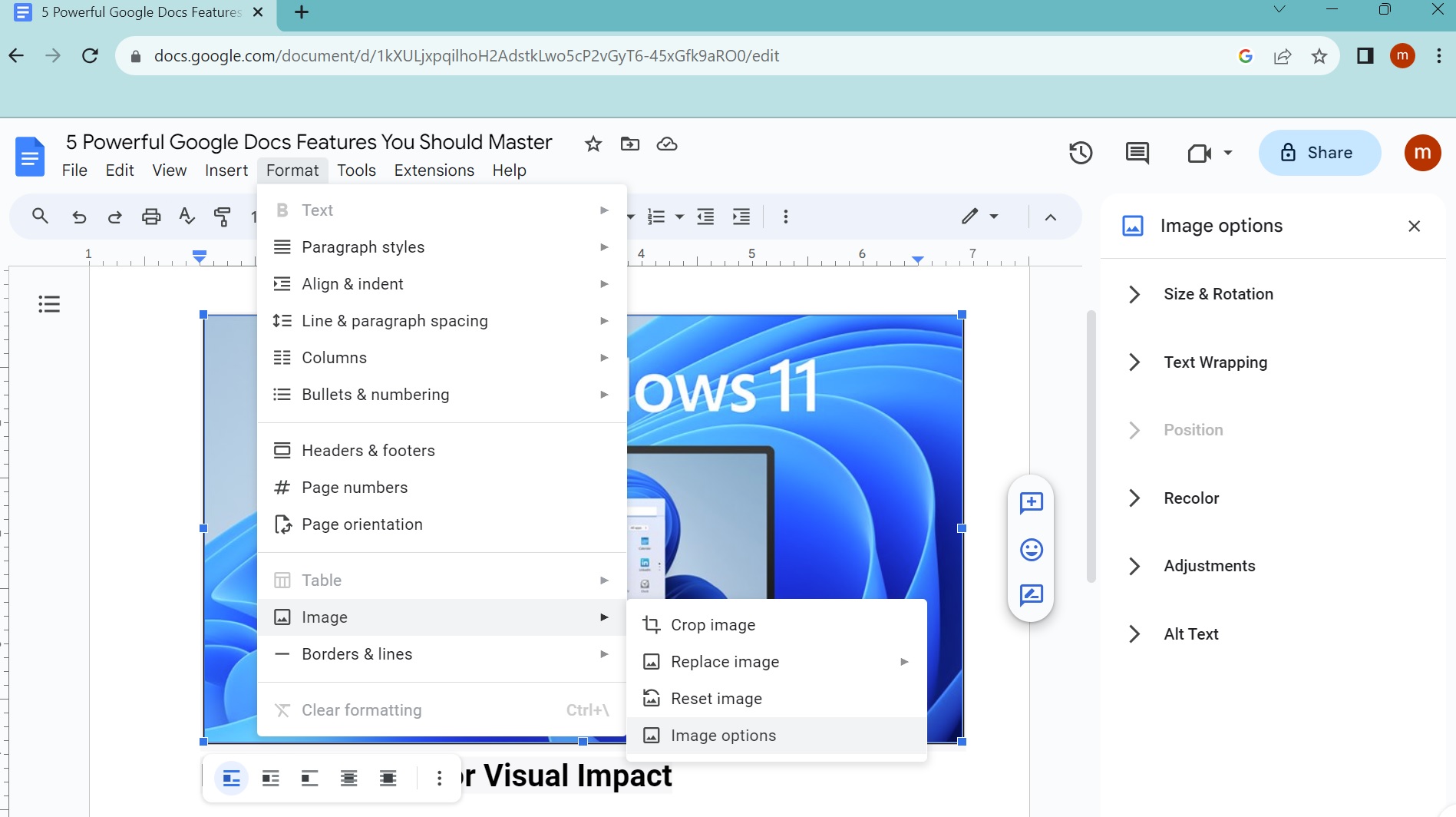This screenshot has width=1456, height=817.
Task: Click the Undo arrow
Action: coord(78,217)
